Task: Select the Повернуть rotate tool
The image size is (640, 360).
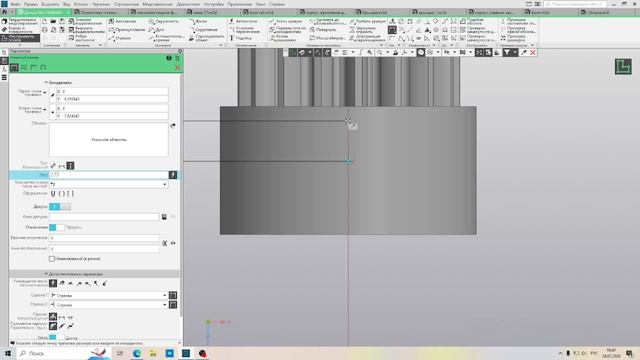Action: [x=322, y=30]
